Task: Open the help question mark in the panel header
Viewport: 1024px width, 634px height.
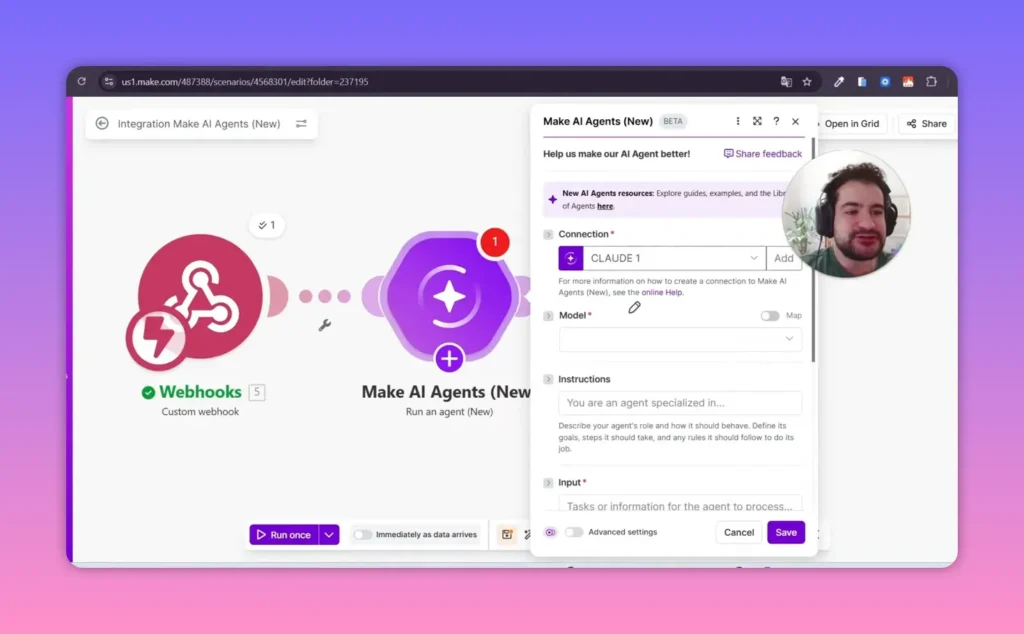Action: [x=776, y=120]
